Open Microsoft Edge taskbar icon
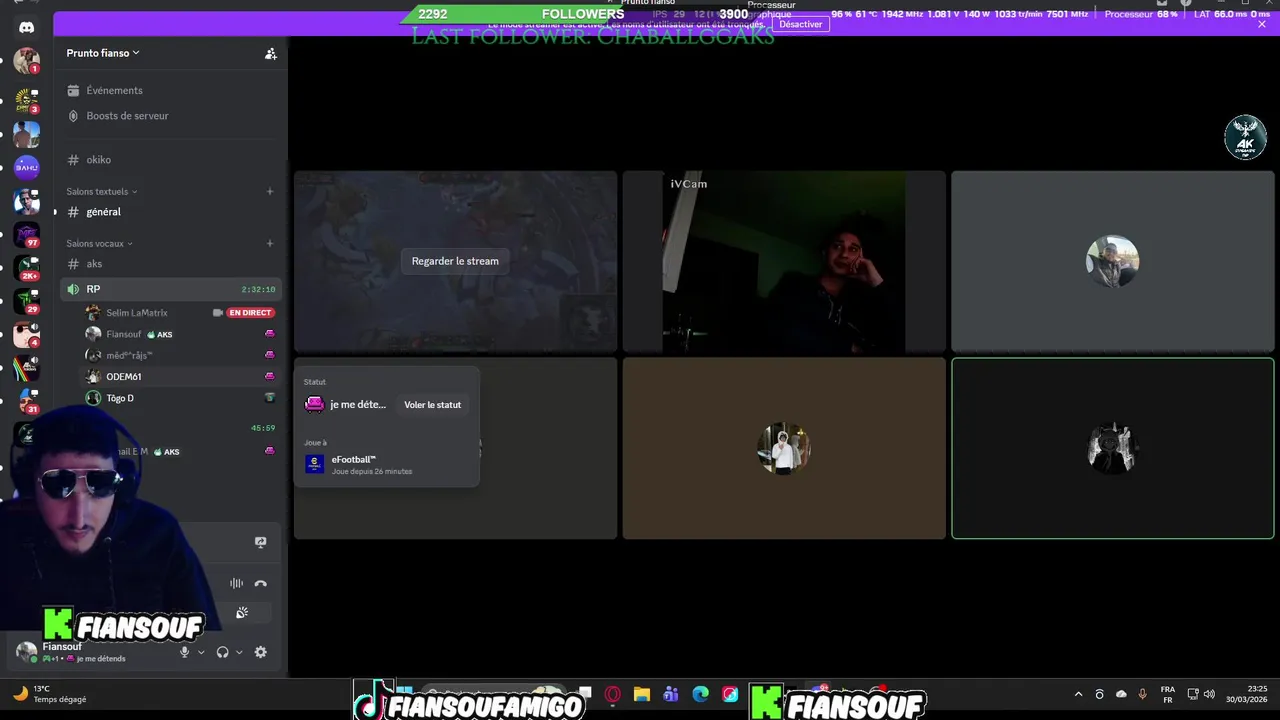This screenshot has height=720, width=1280. [700, 694]
